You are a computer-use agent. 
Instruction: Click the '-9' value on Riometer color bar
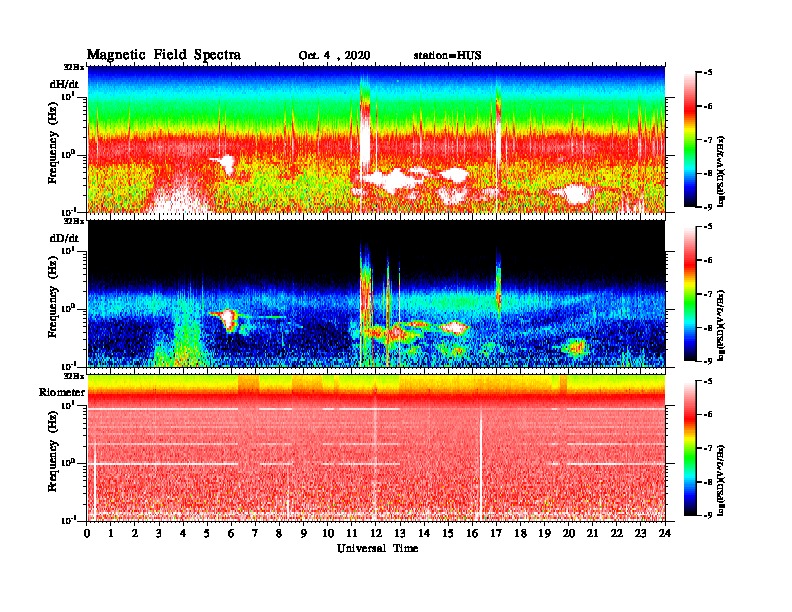click(707, 515)
